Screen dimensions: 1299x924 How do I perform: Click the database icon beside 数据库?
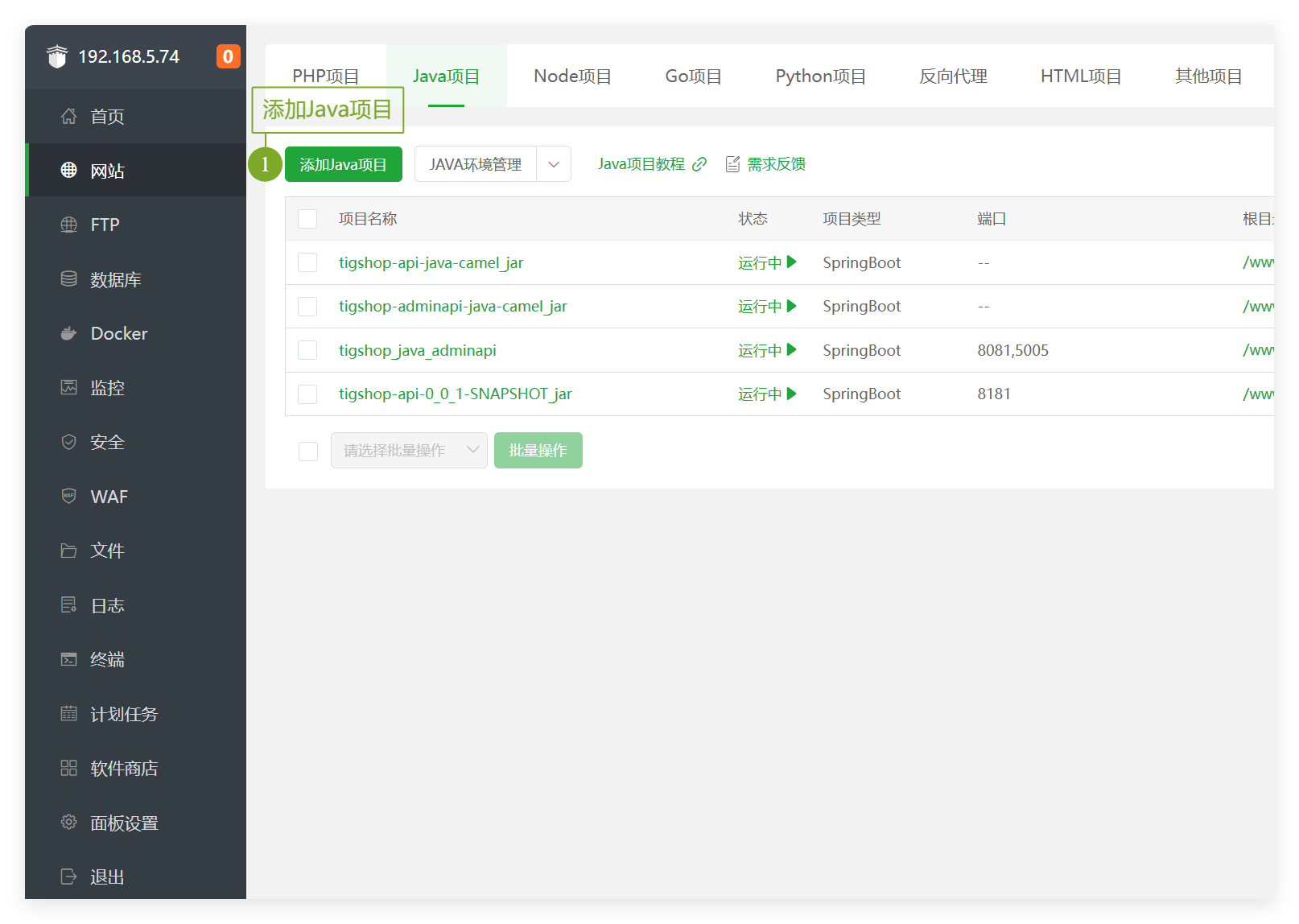(69, 278)
